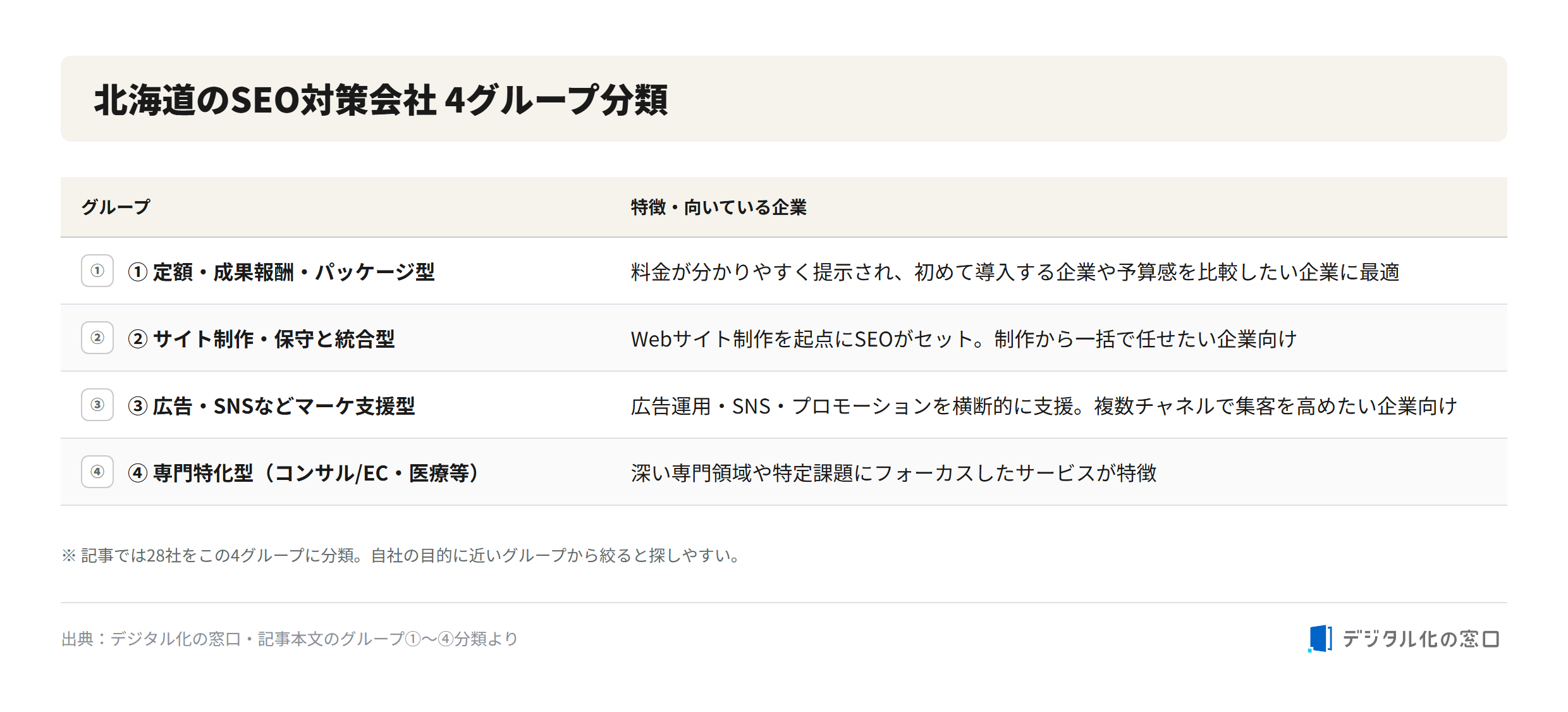Click the description beginning 広告運用・SNS

[x=1044, y=406]
